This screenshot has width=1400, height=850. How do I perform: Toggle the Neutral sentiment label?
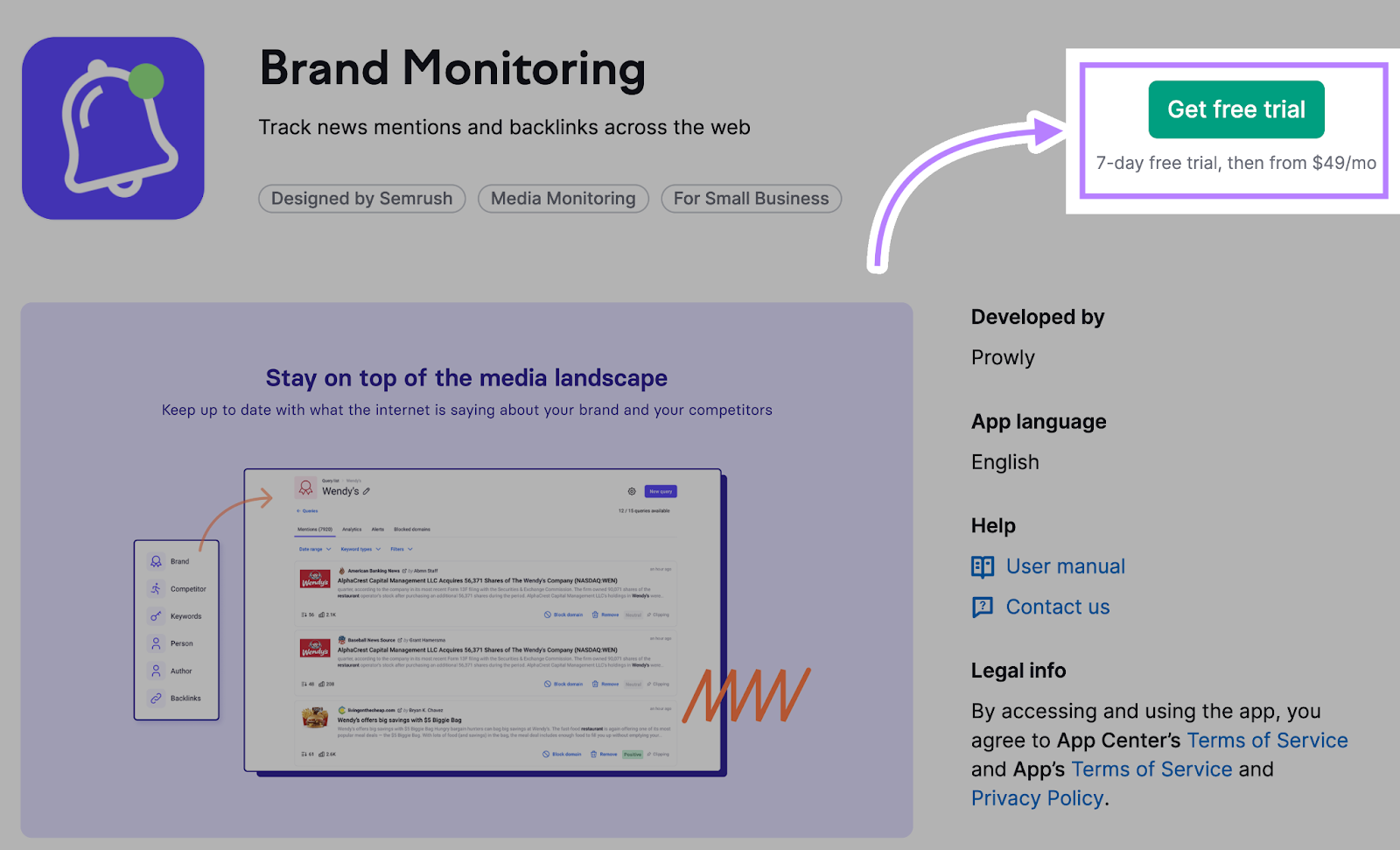(633, 615)
